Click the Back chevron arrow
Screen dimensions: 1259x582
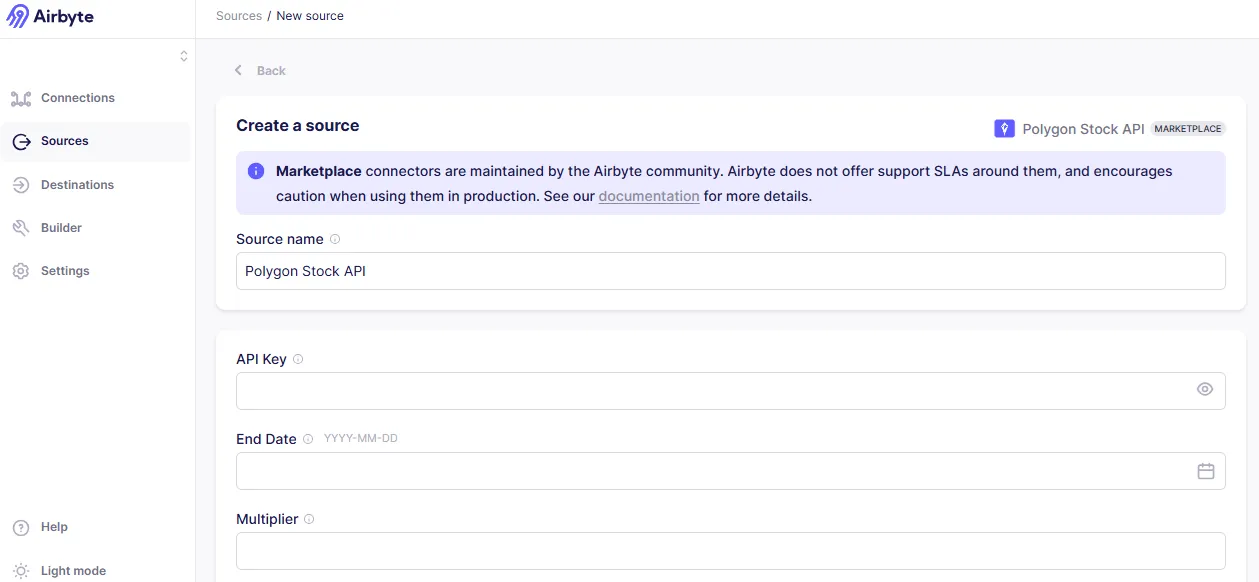[x=238, y=70]
